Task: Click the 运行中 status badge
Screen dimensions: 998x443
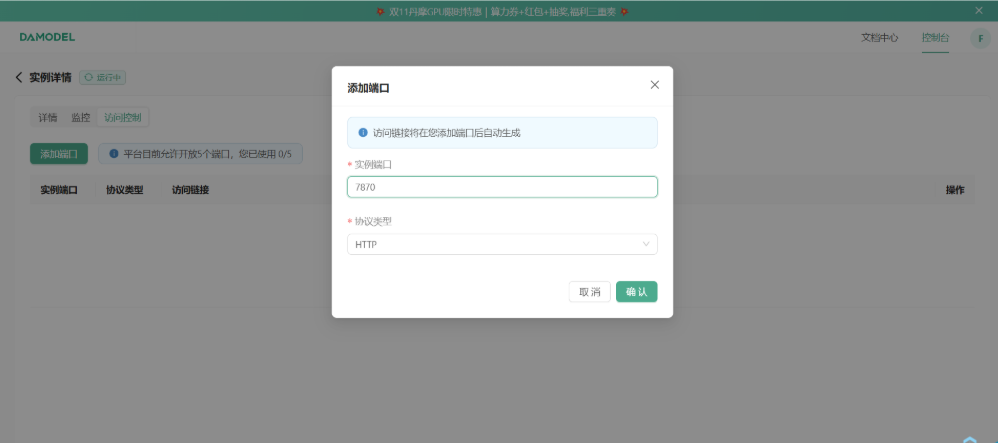Action: (103, 77)
